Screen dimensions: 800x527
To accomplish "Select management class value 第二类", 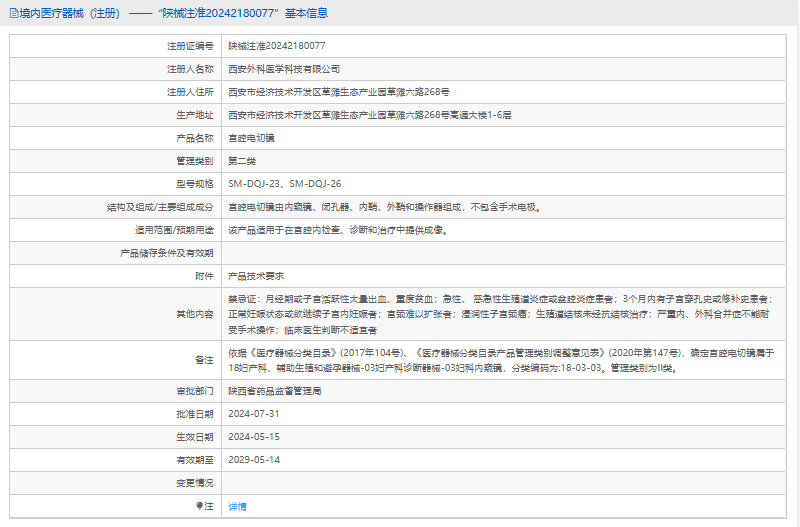I will coord(242,161).
